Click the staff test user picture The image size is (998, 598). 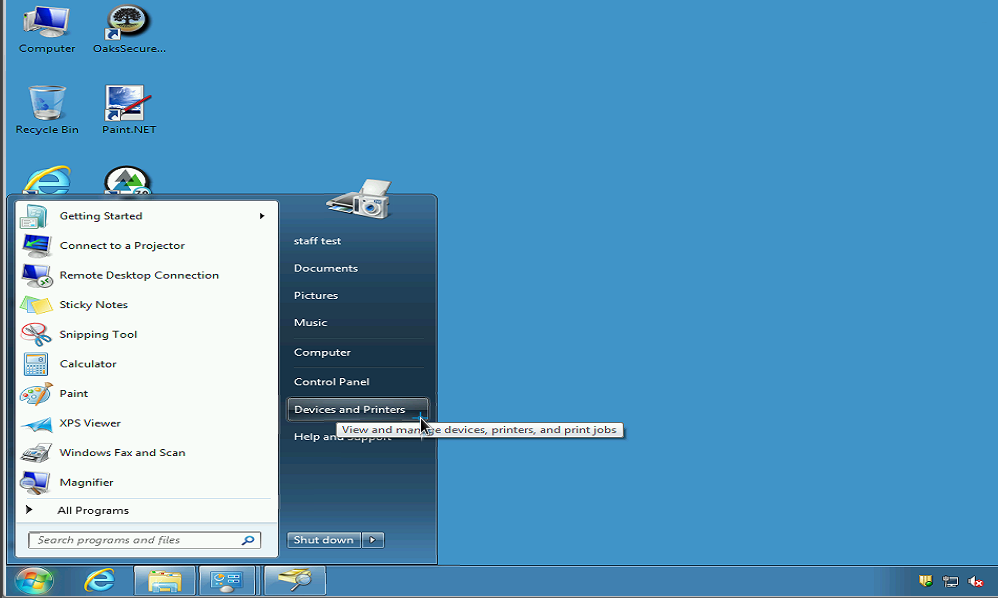pos(359,198)
